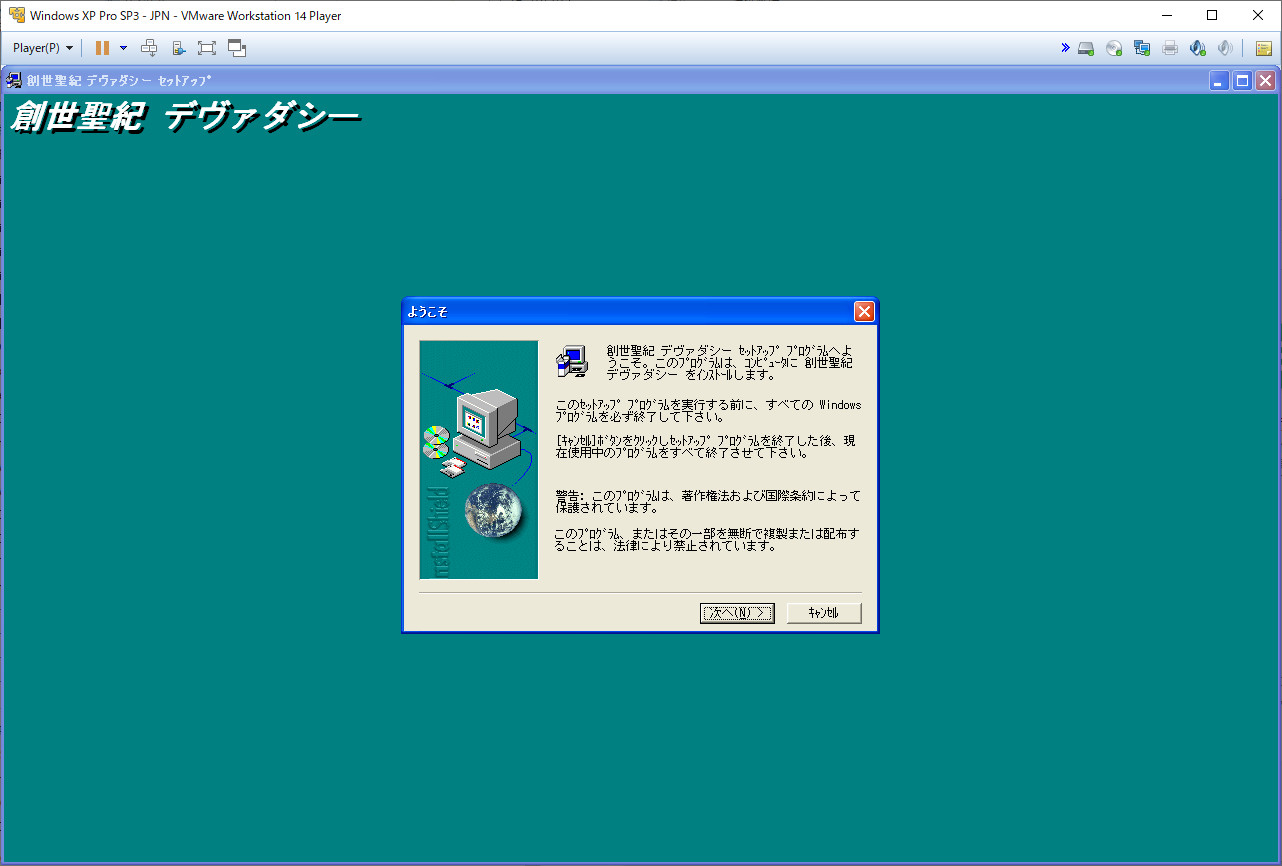Click the ようこそ dialog title text

point(427,311)
